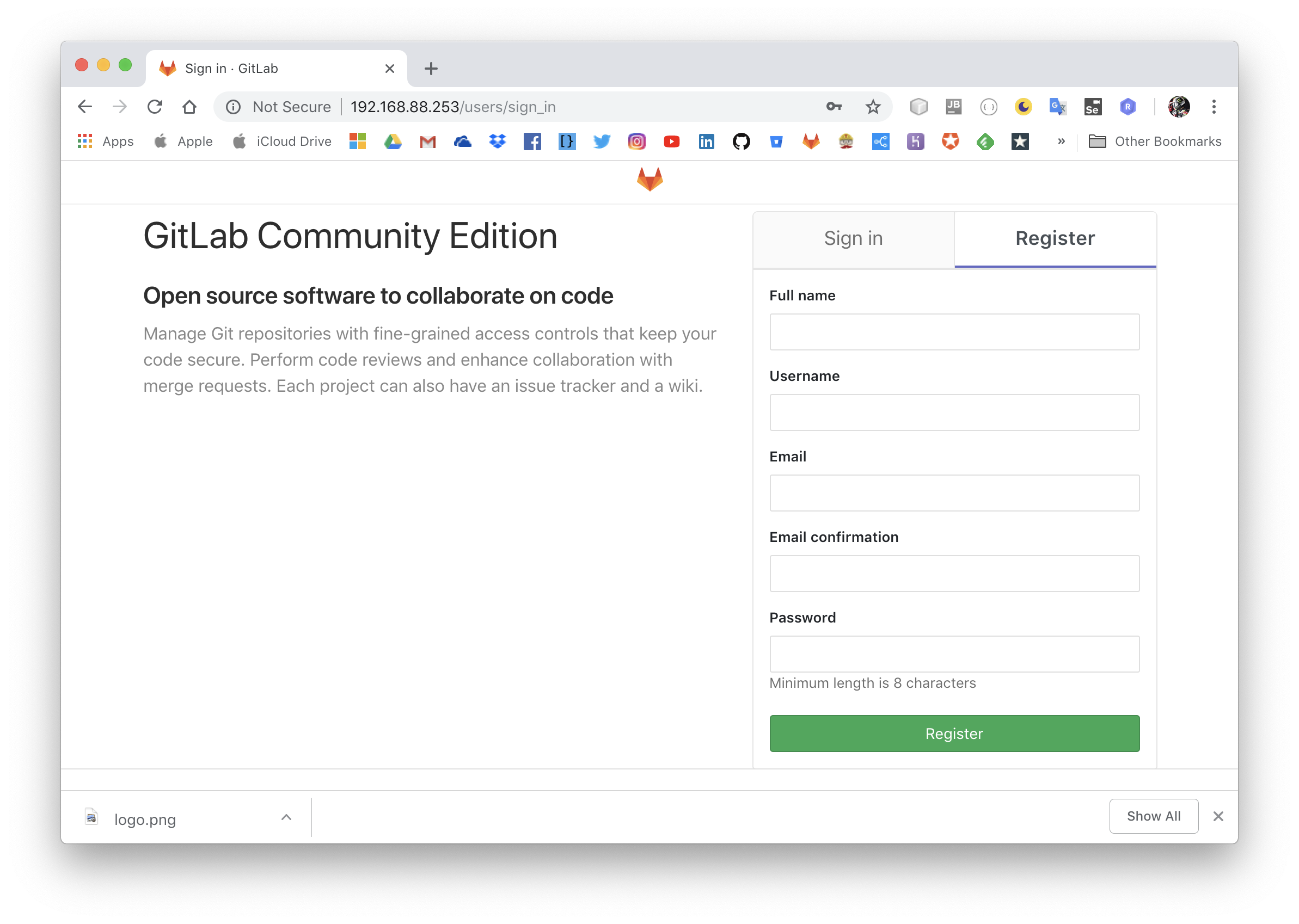Click the Full name input field
The image size is (1299, 924).
coord(954,332)
